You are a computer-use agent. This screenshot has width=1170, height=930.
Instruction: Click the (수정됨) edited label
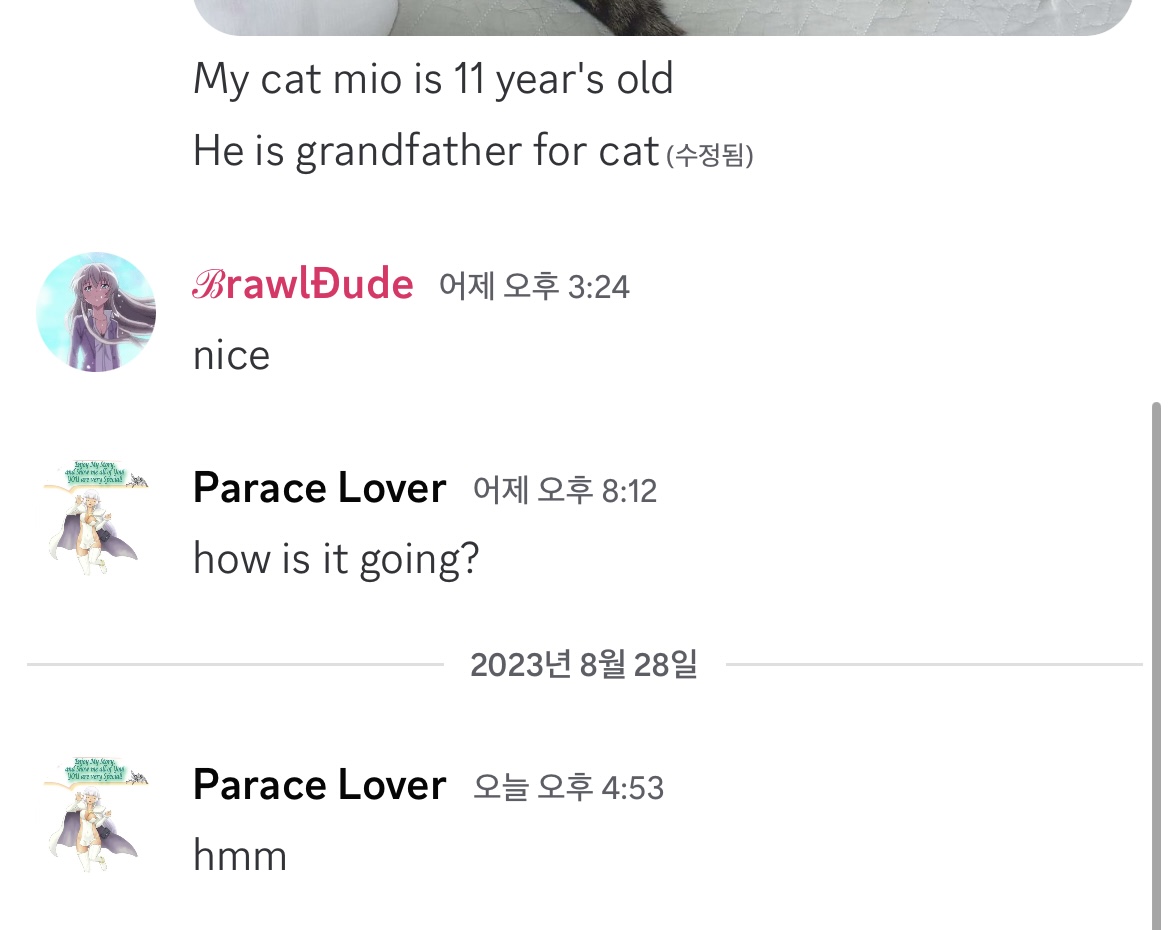(709, 156)
